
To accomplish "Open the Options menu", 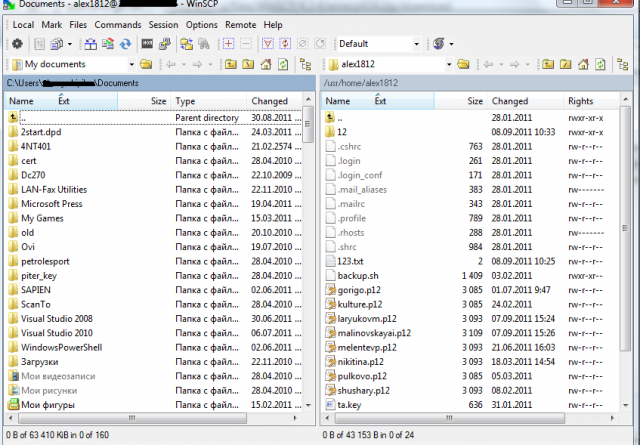I will 202,25.
